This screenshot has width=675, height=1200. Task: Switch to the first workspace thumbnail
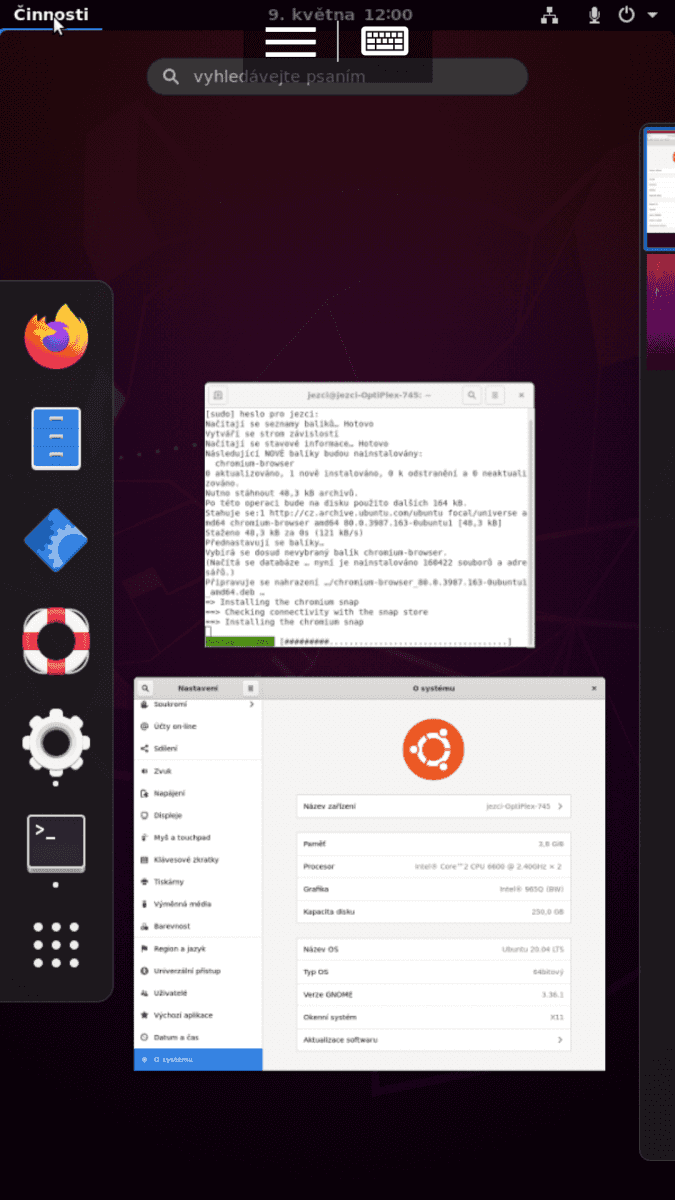(660, 189)
